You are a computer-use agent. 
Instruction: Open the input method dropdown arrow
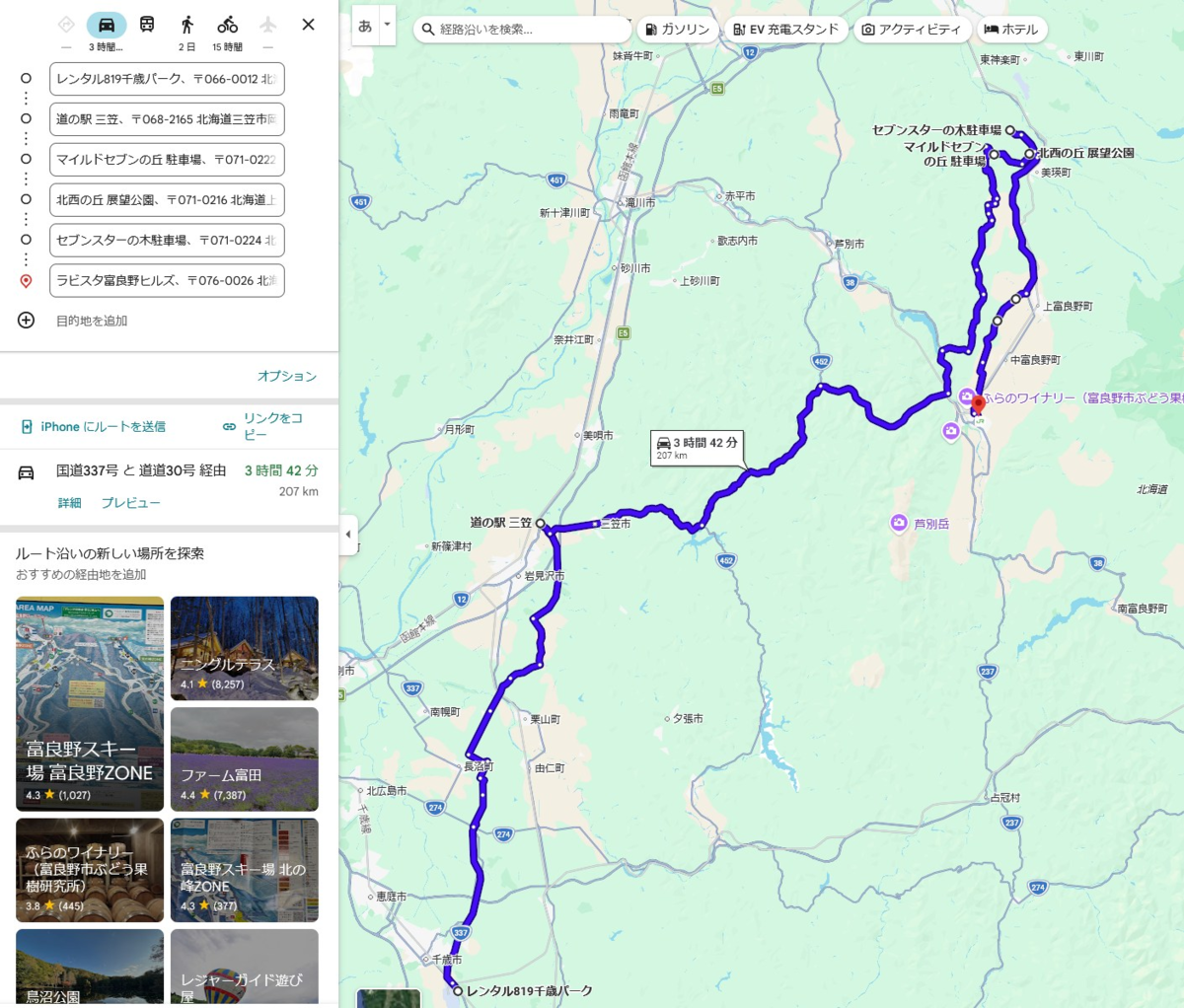point(387,27)
